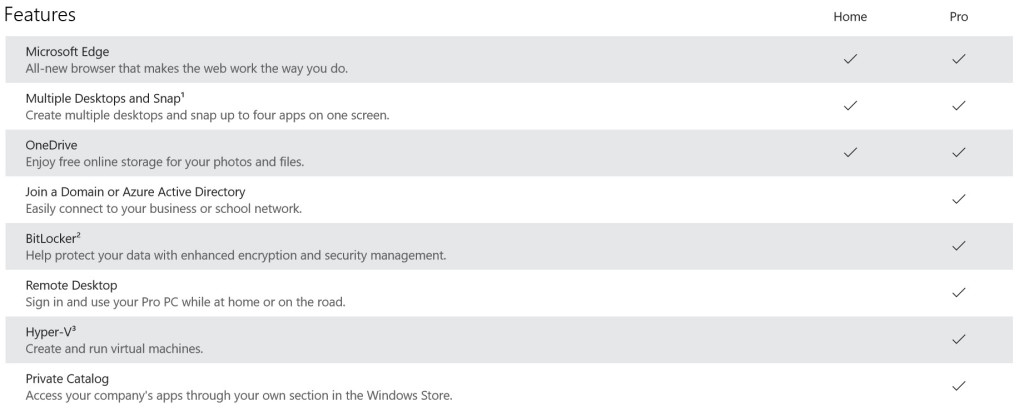Click the Hyper-V feature title
The width and height of the screenshot is (1024, 411).
tap(50, 331)
